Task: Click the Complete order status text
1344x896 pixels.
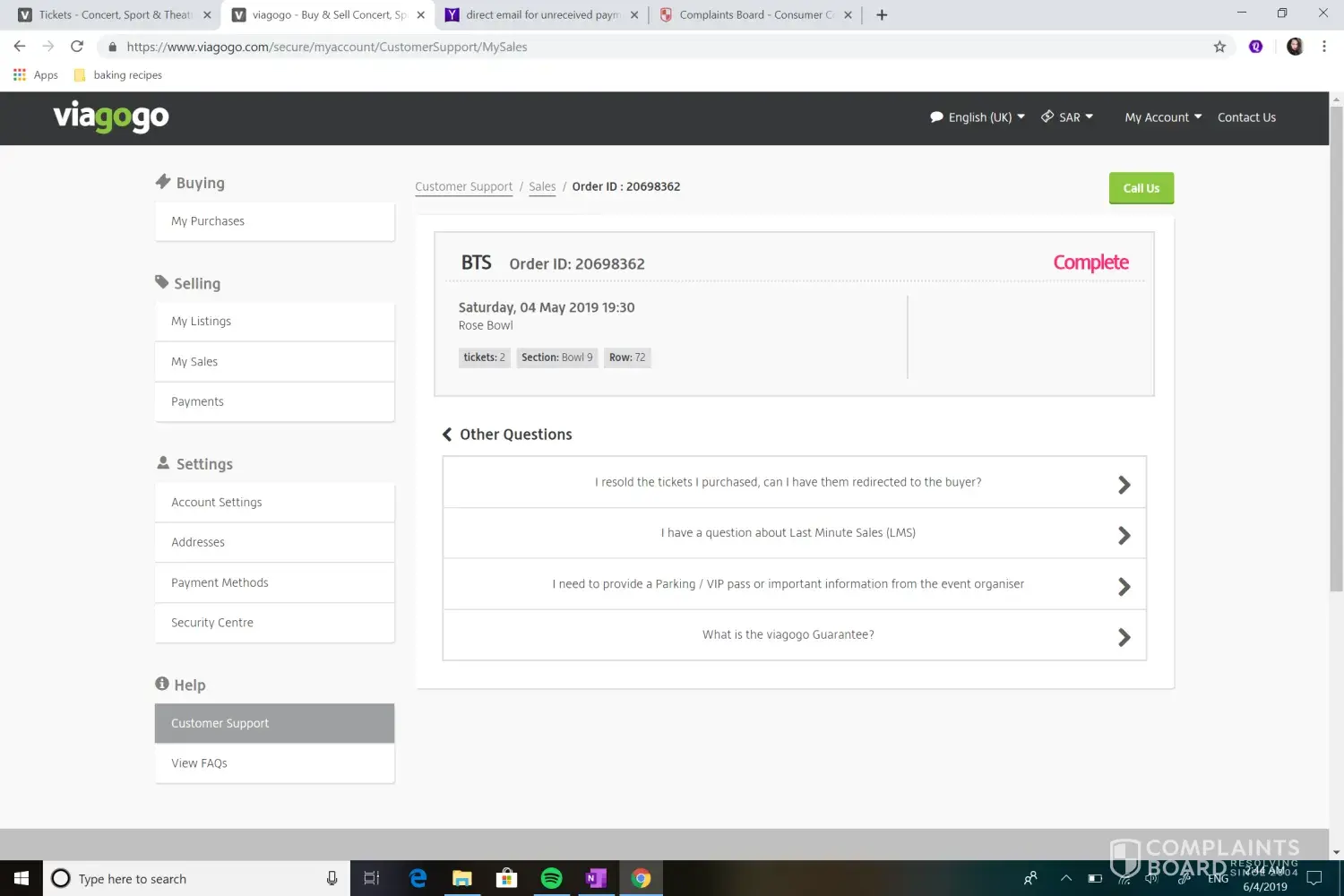Action: (1090, 263)
